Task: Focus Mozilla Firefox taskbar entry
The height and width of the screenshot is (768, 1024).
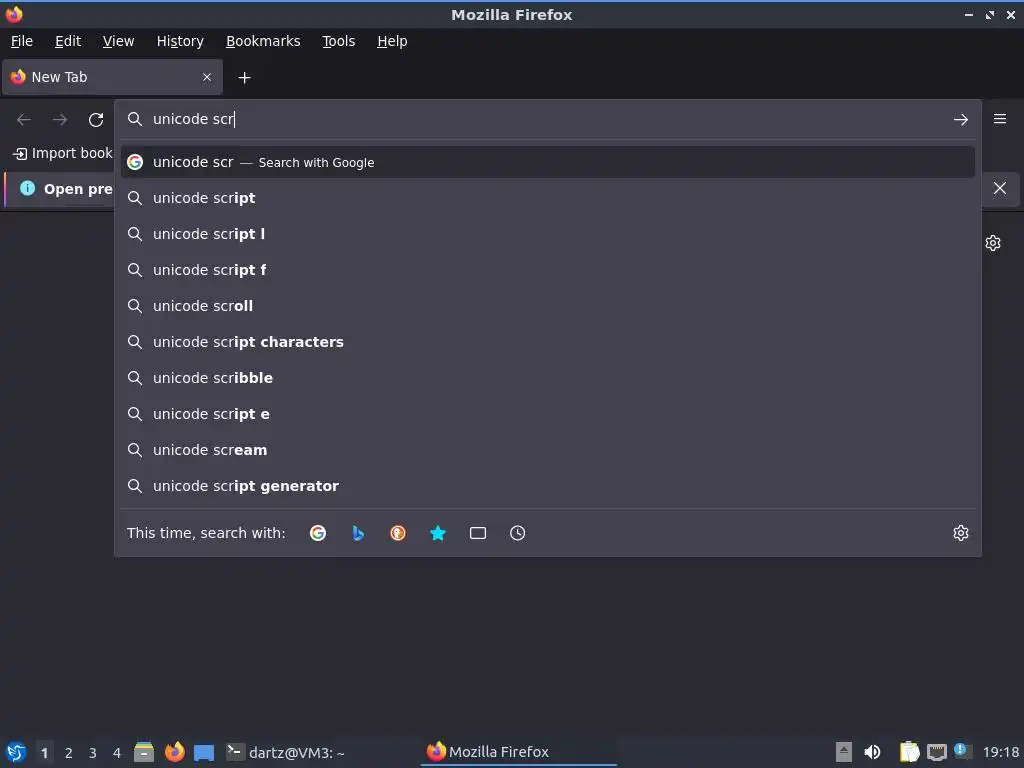Action: [519, 752]
